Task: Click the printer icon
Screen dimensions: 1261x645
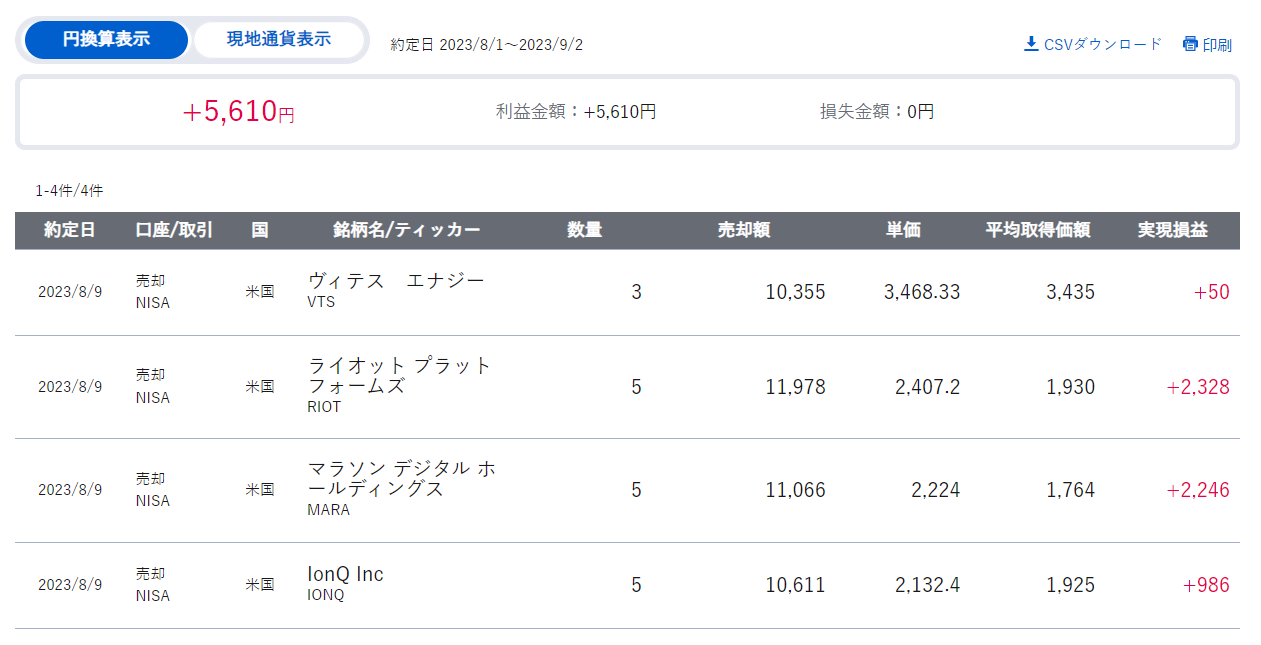Action: pyautogui.click(x=1190, y=44)
